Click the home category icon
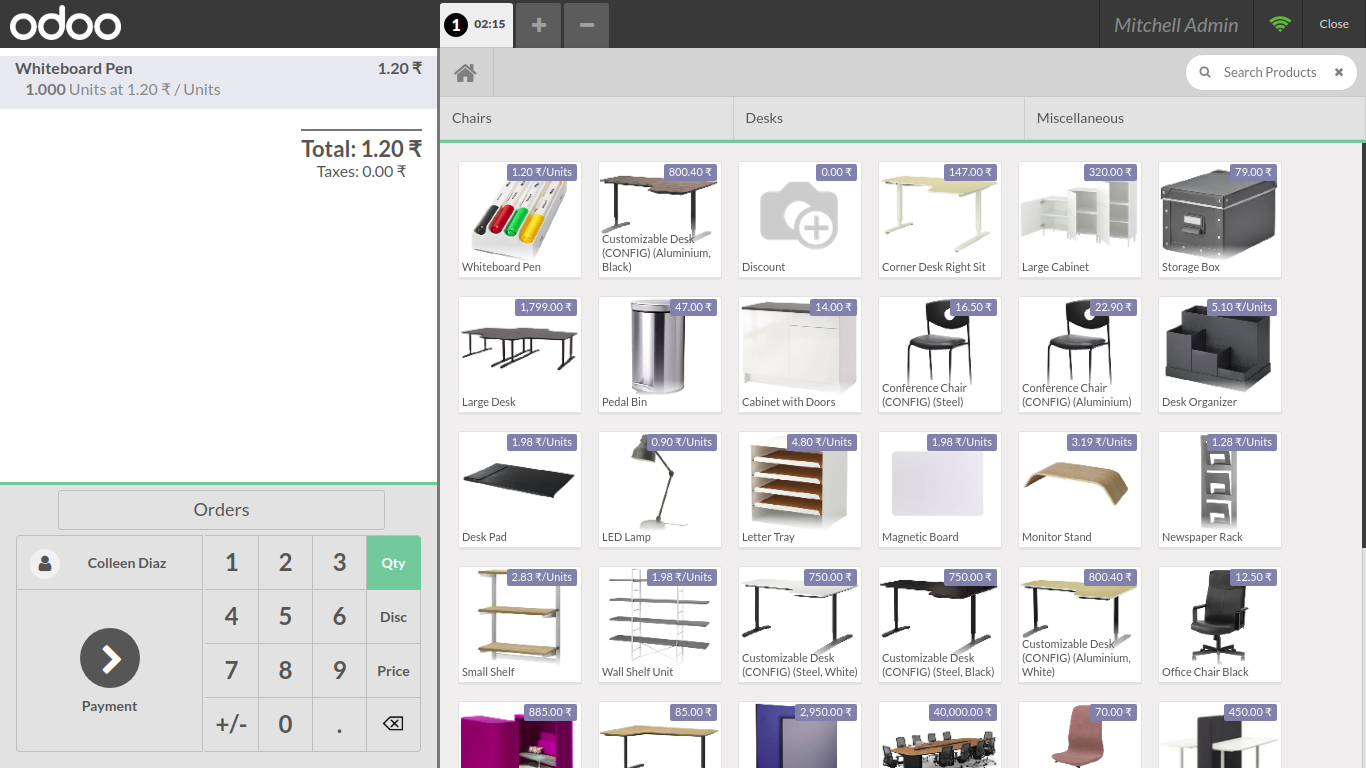The image size is (1366, 768). pyautogui.click(x=465, y=73)
